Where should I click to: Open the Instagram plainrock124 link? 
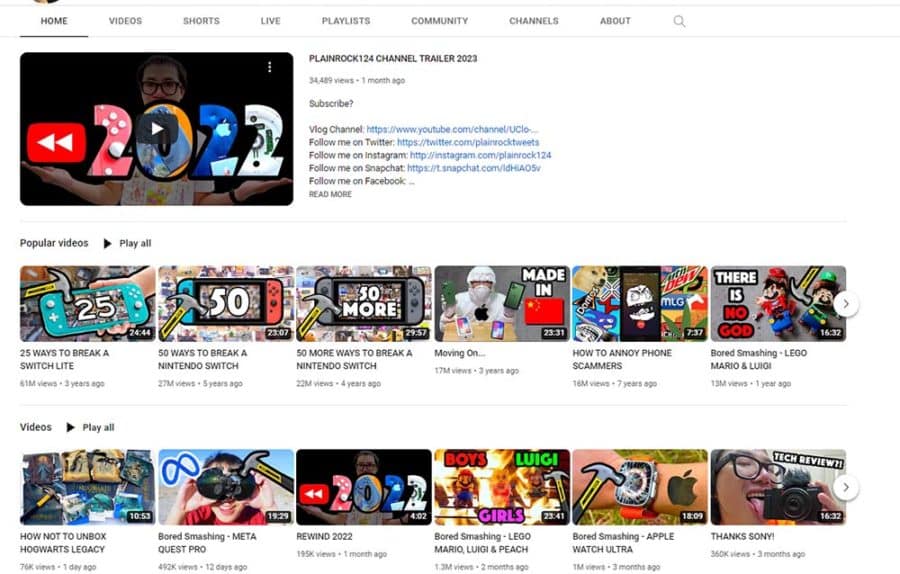point(480,155)
